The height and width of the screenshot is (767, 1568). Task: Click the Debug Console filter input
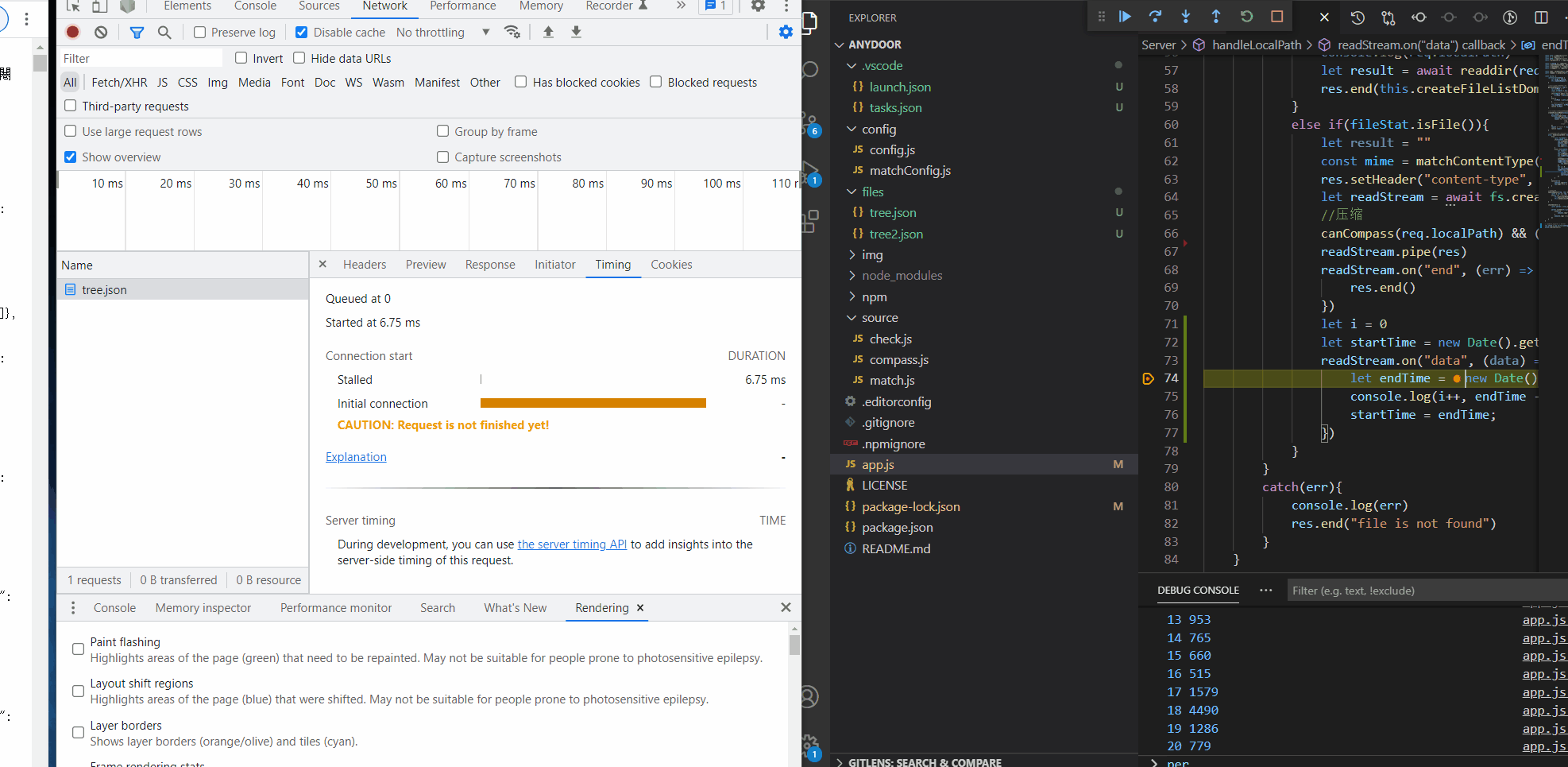(x=1427, y=591)
